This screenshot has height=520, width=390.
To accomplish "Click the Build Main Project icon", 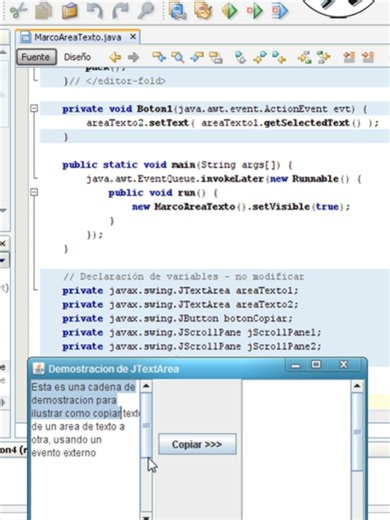I will [x=178, y=10].
